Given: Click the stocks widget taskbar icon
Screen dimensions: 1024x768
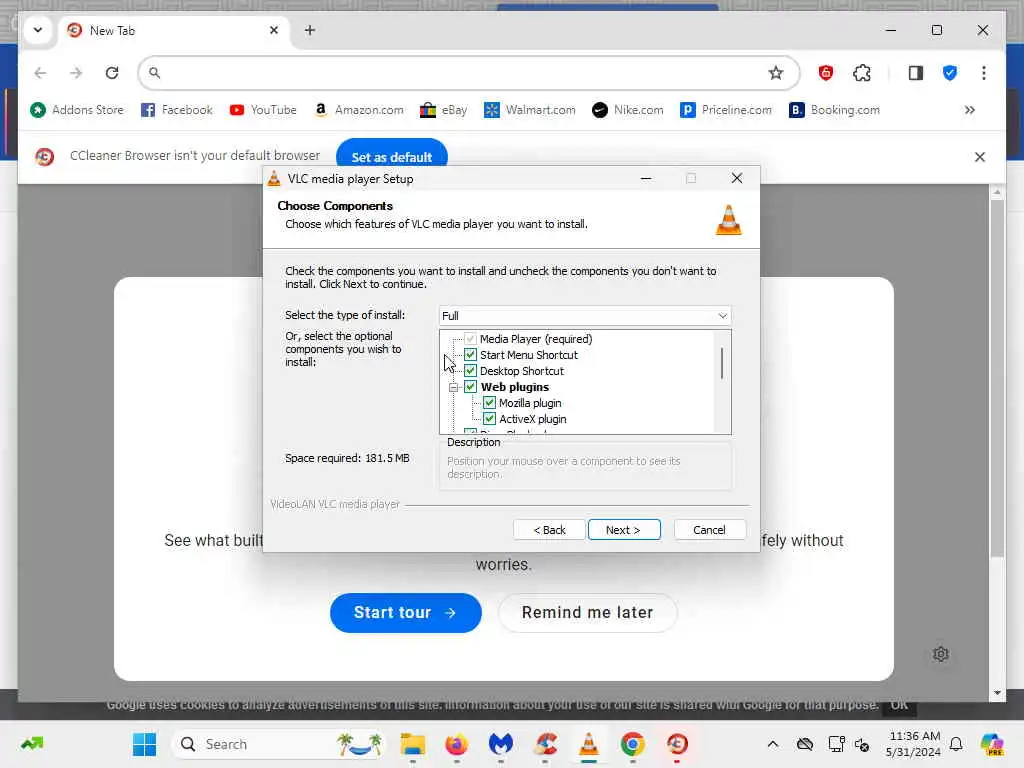Looking at the screenshot, I should point(32,743).
